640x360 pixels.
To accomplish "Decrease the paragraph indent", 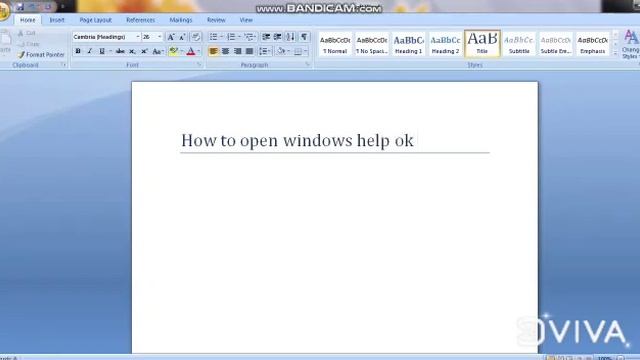I will coord(266,37).
